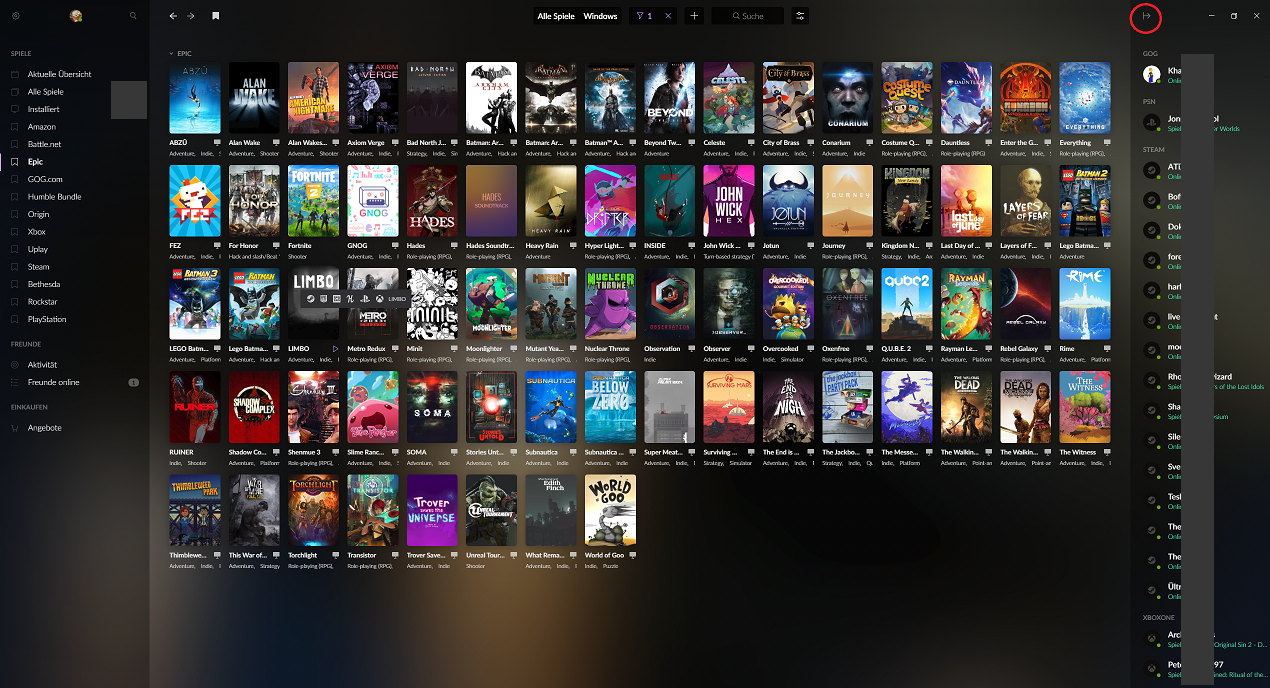
Task: Click the monitor icon beside The Witness
Action: click(1107, 452)
